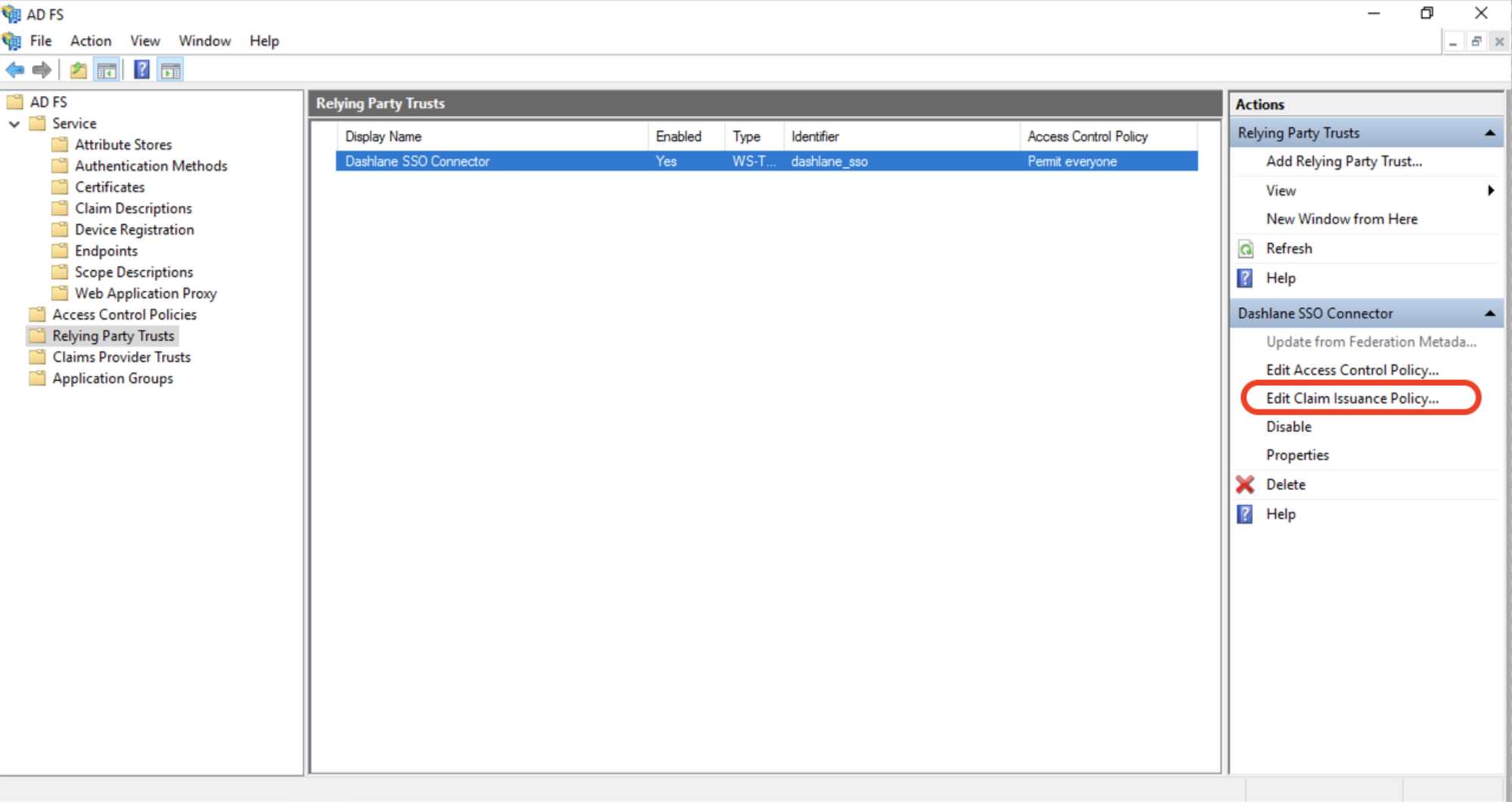
Task: Click Help icon under Relying Party Trusts actions
Action: click(1245, 278)
